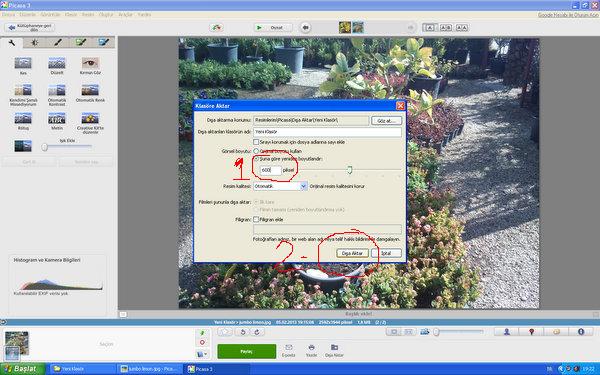Click the green Paylaş share button
600x375 pixels.
[247, 351]
